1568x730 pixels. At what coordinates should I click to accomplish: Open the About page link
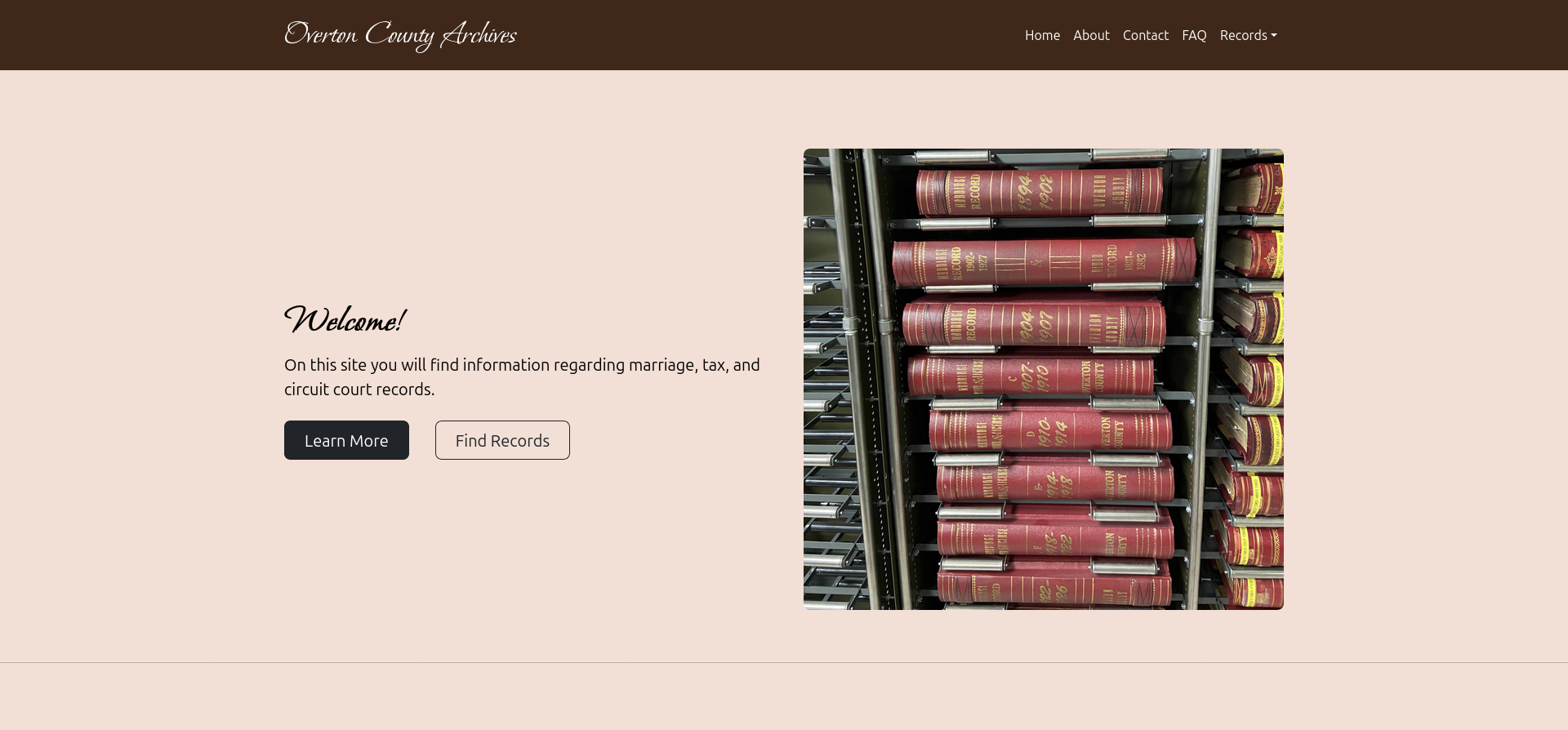pyautogui.click(x=1091, y=35)
